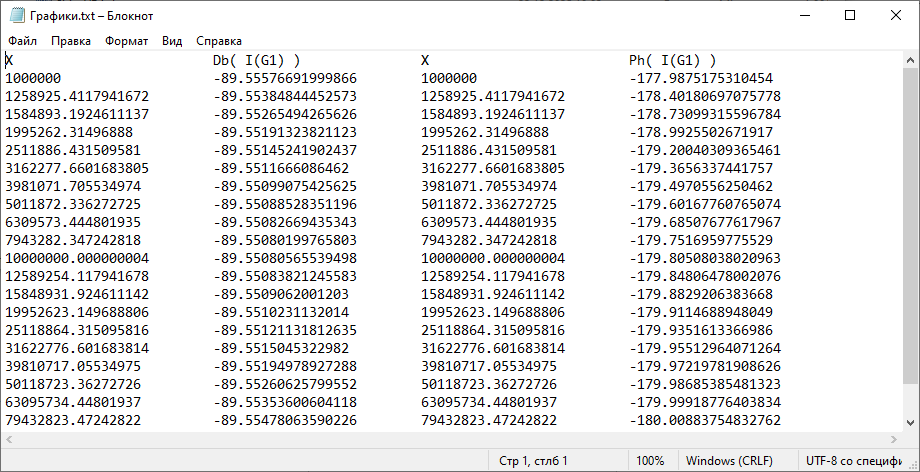Click value -180.00883754832762
This screenshot has height=472, width=920.
(x=705, y=420)
